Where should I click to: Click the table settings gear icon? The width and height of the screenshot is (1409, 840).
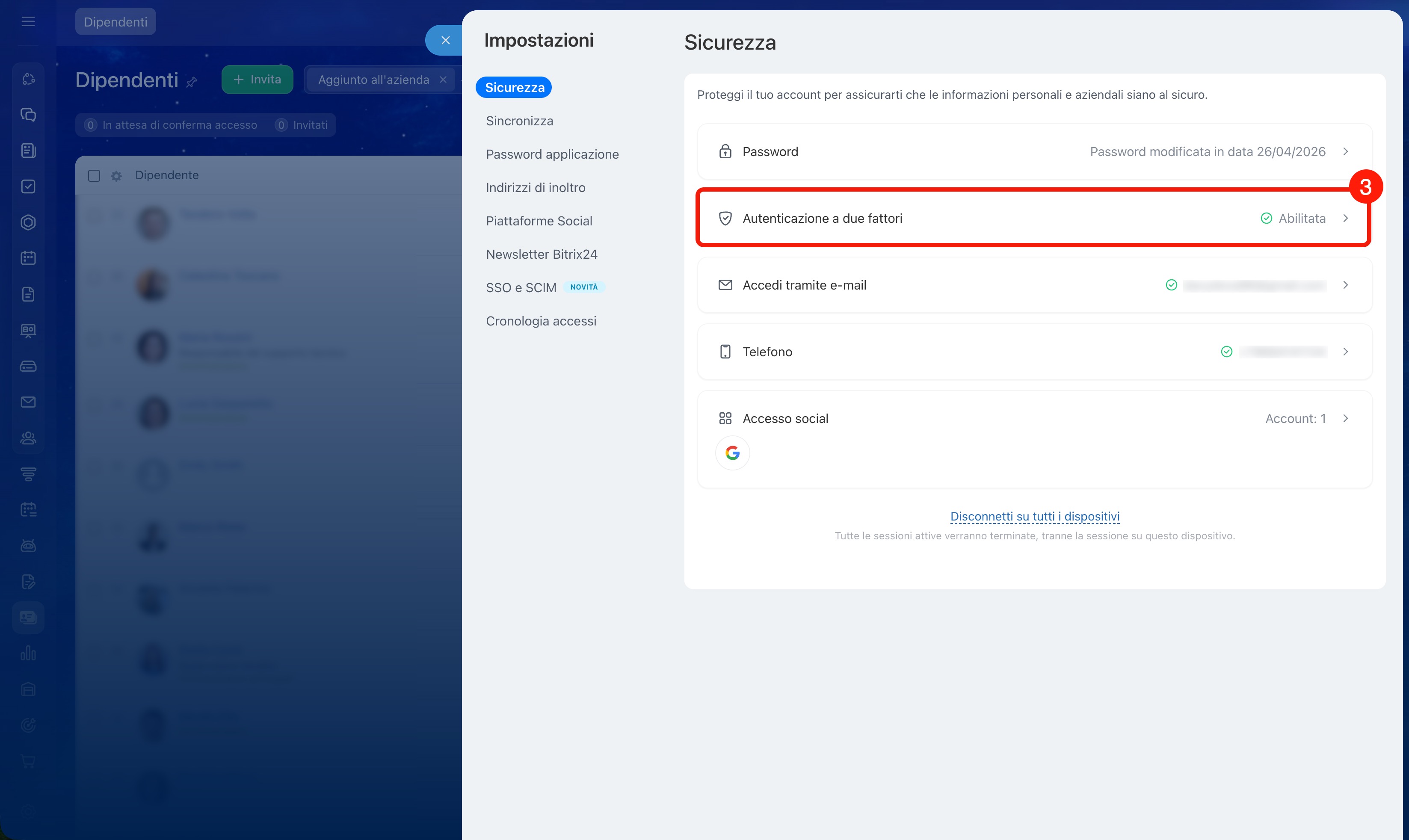tap(117, 176)
